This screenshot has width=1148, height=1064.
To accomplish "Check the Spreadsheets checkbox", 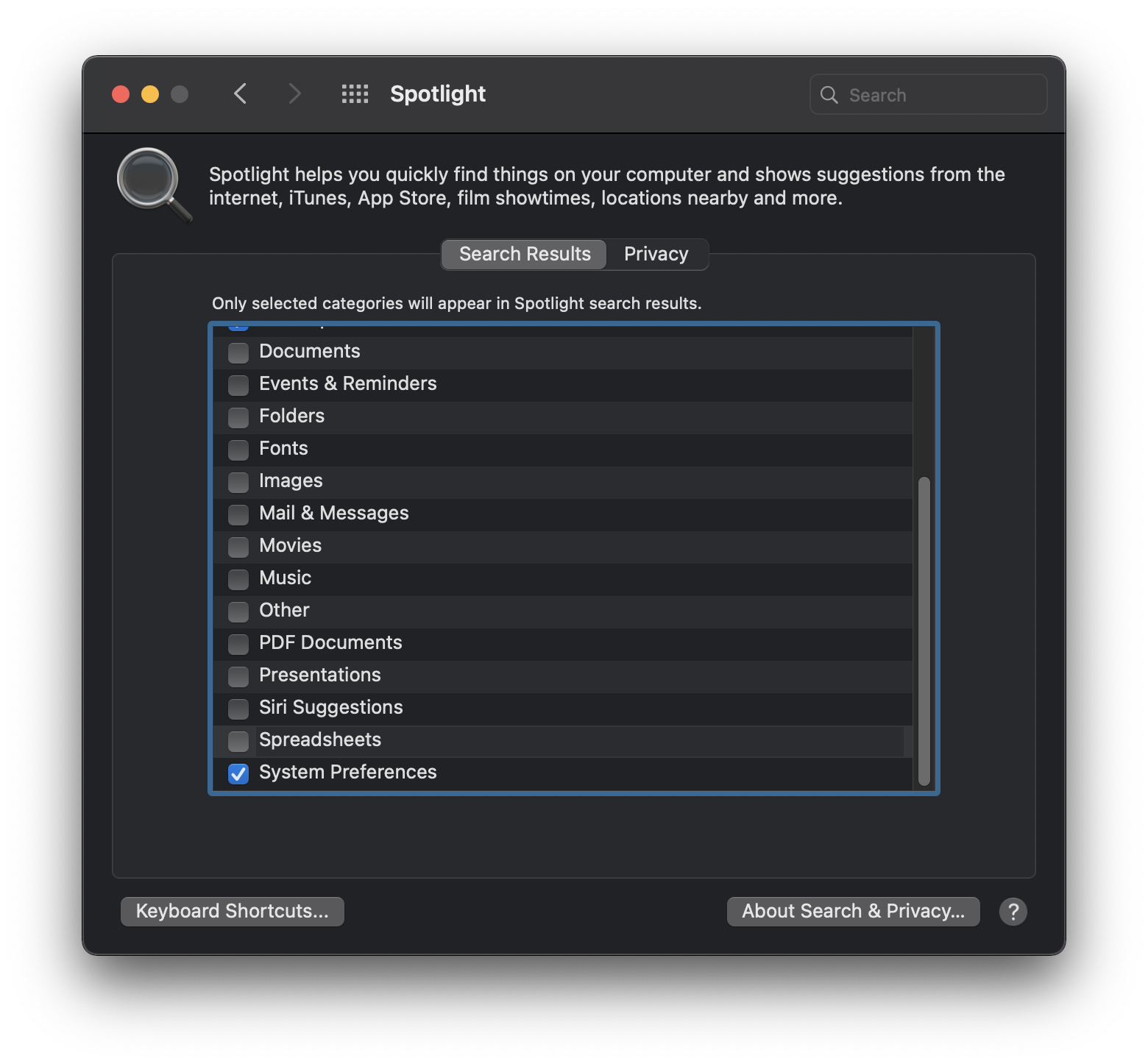I will (x=238, y=741).
